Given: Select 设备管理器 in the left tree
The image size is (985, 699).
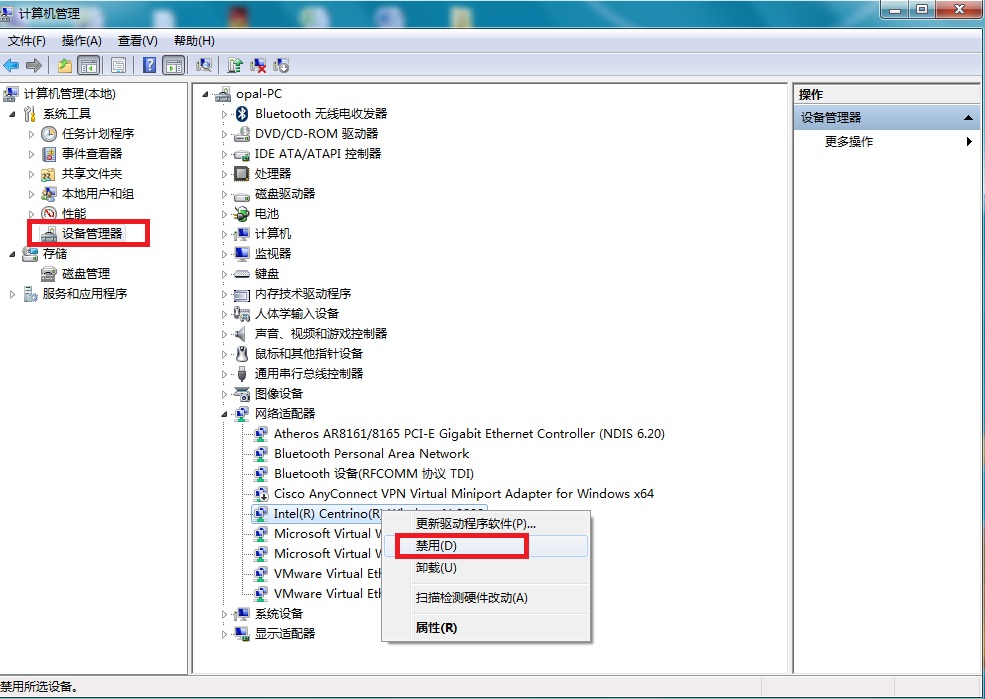Looking at the screenshot, I should [91, 234].
